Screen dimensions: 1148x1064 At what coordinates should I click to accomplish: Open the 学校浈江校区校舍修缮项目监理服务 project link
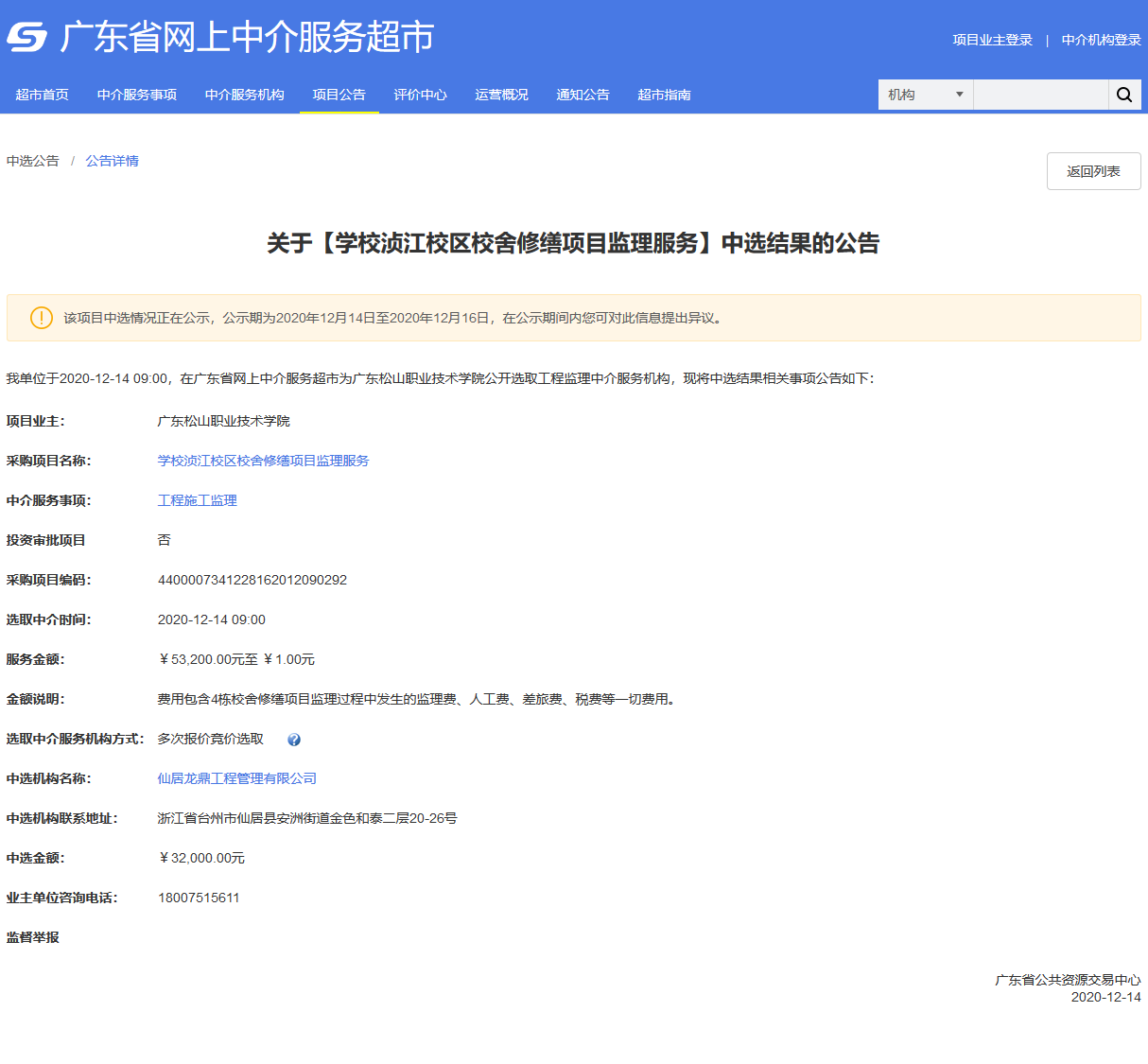coord(263,461)
